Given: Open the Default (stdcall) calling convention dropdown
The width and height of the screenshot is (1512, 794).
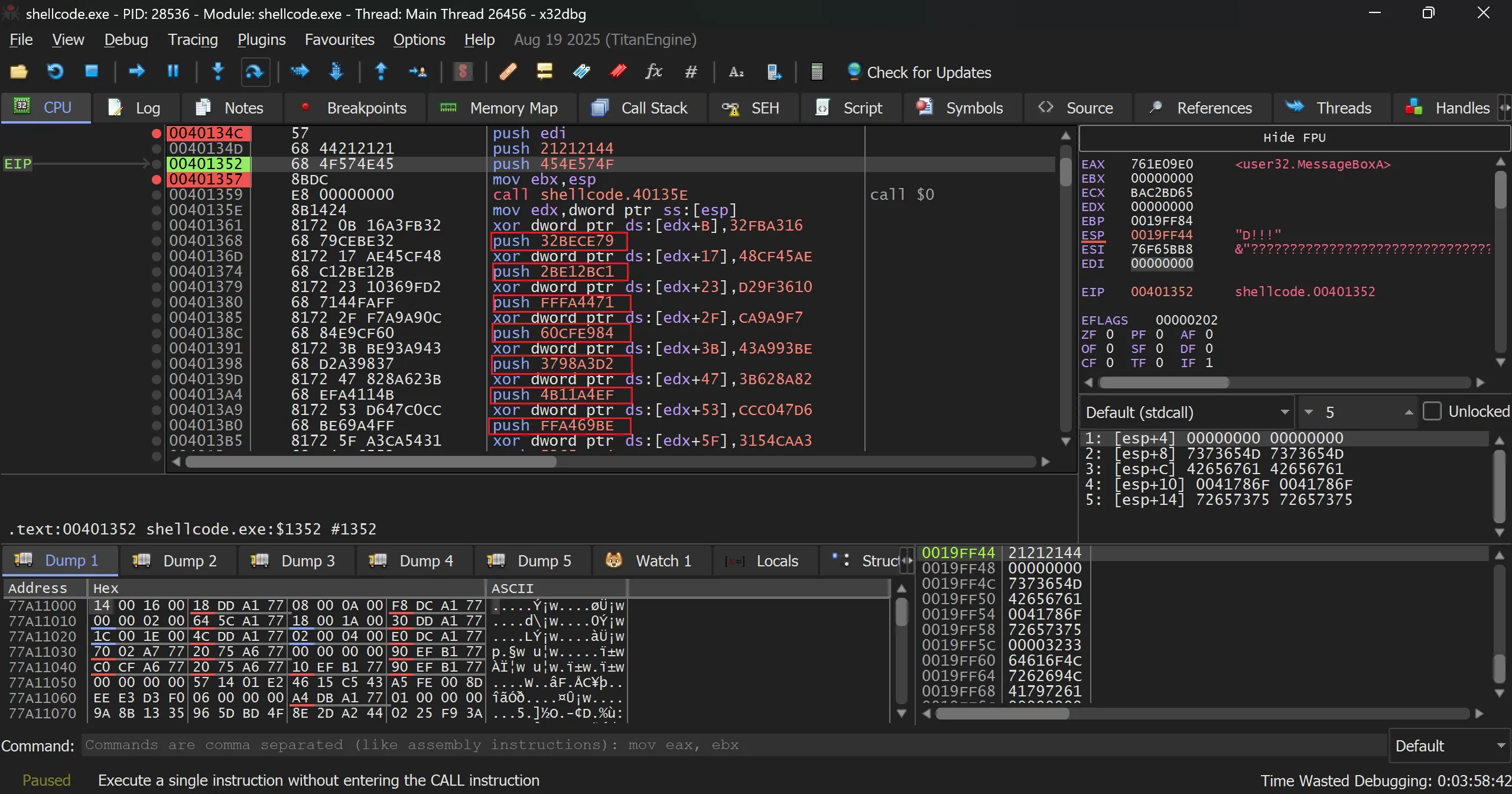Looking at the screenshot, I should pos(1186,412).
